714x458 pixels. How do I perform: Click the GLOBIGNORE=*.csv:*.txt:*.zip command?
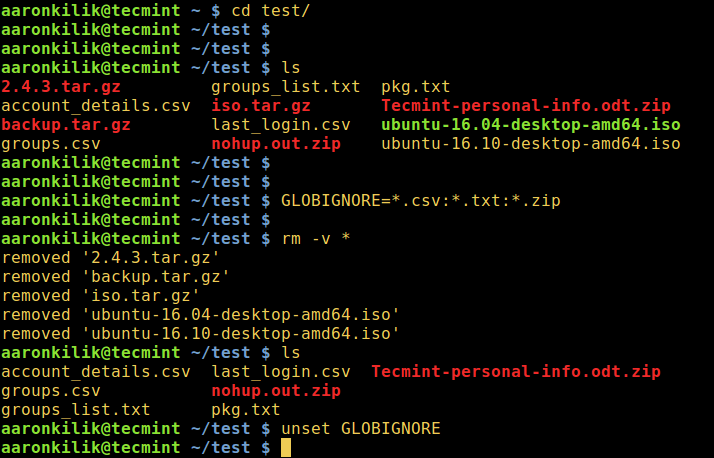[421, 200]
